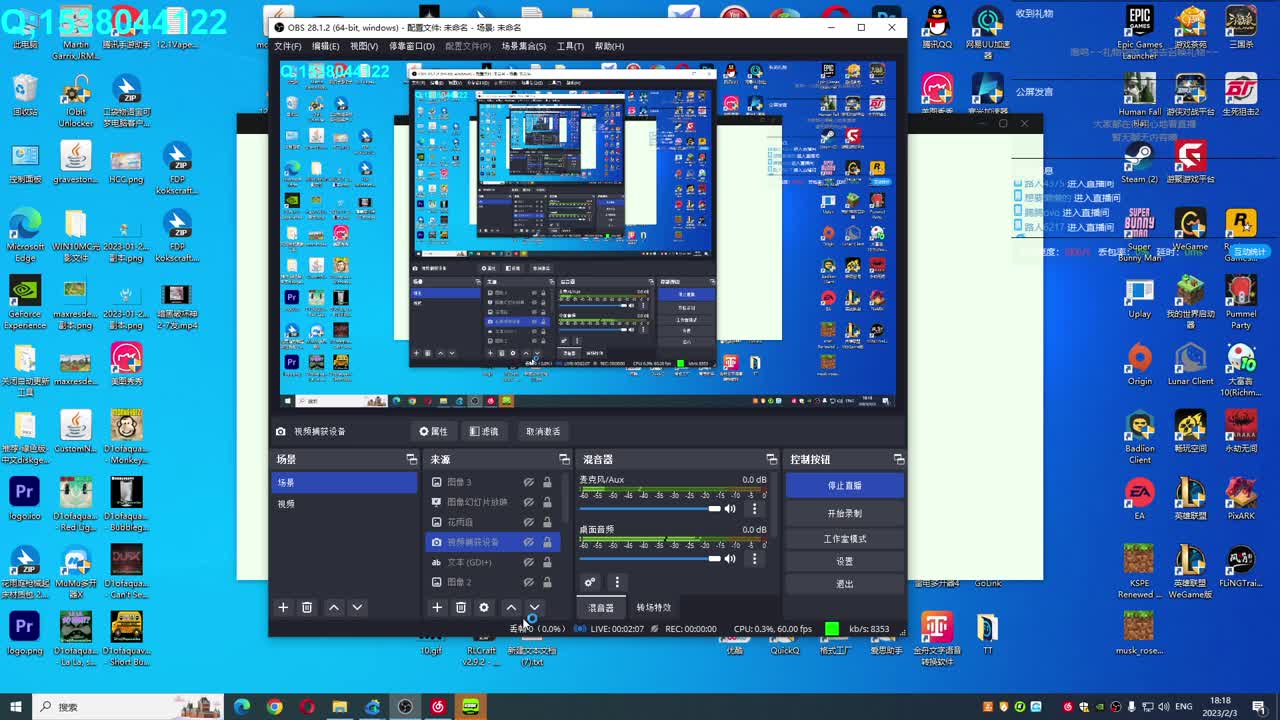Remove the selected scene with the trash icon
This screenshot has width=1280, height=720.
pos(307,607)
